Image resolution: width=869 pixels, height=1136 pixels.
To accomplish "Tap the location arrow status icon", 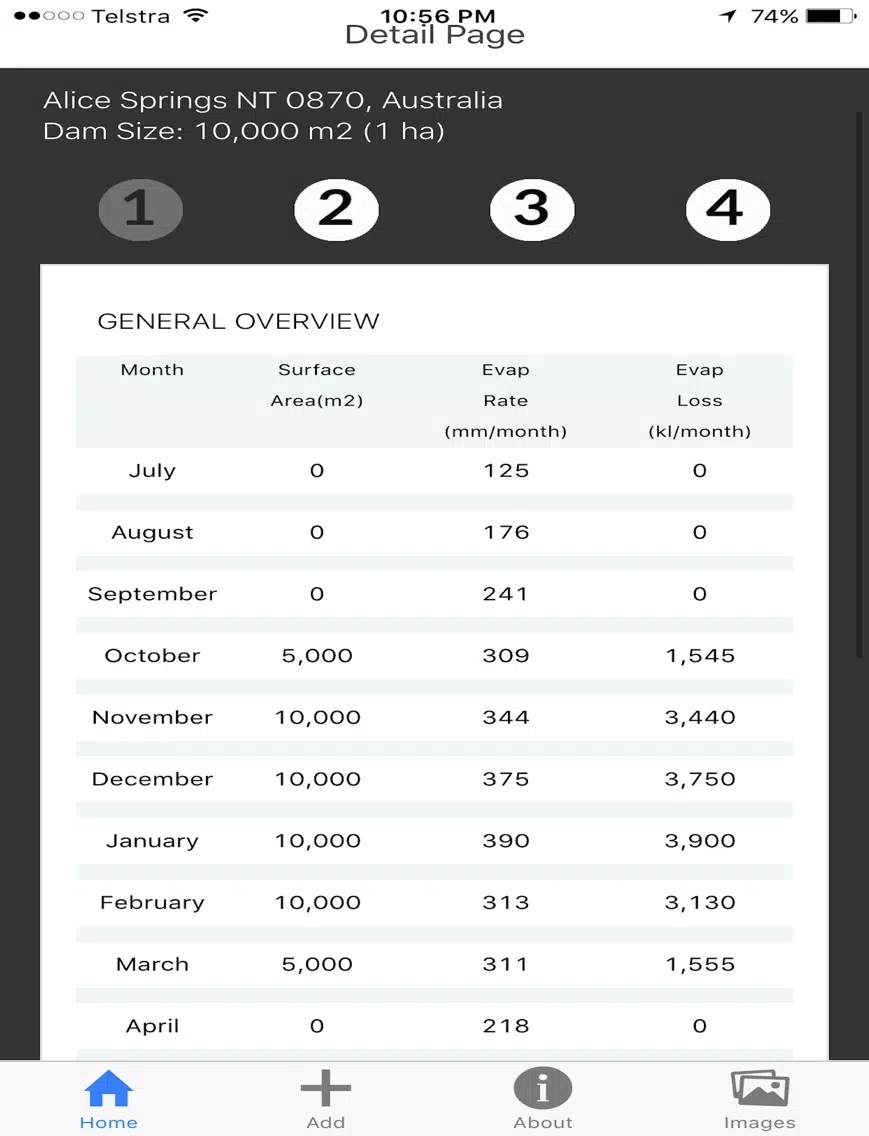I will click(x=728, y=16).
